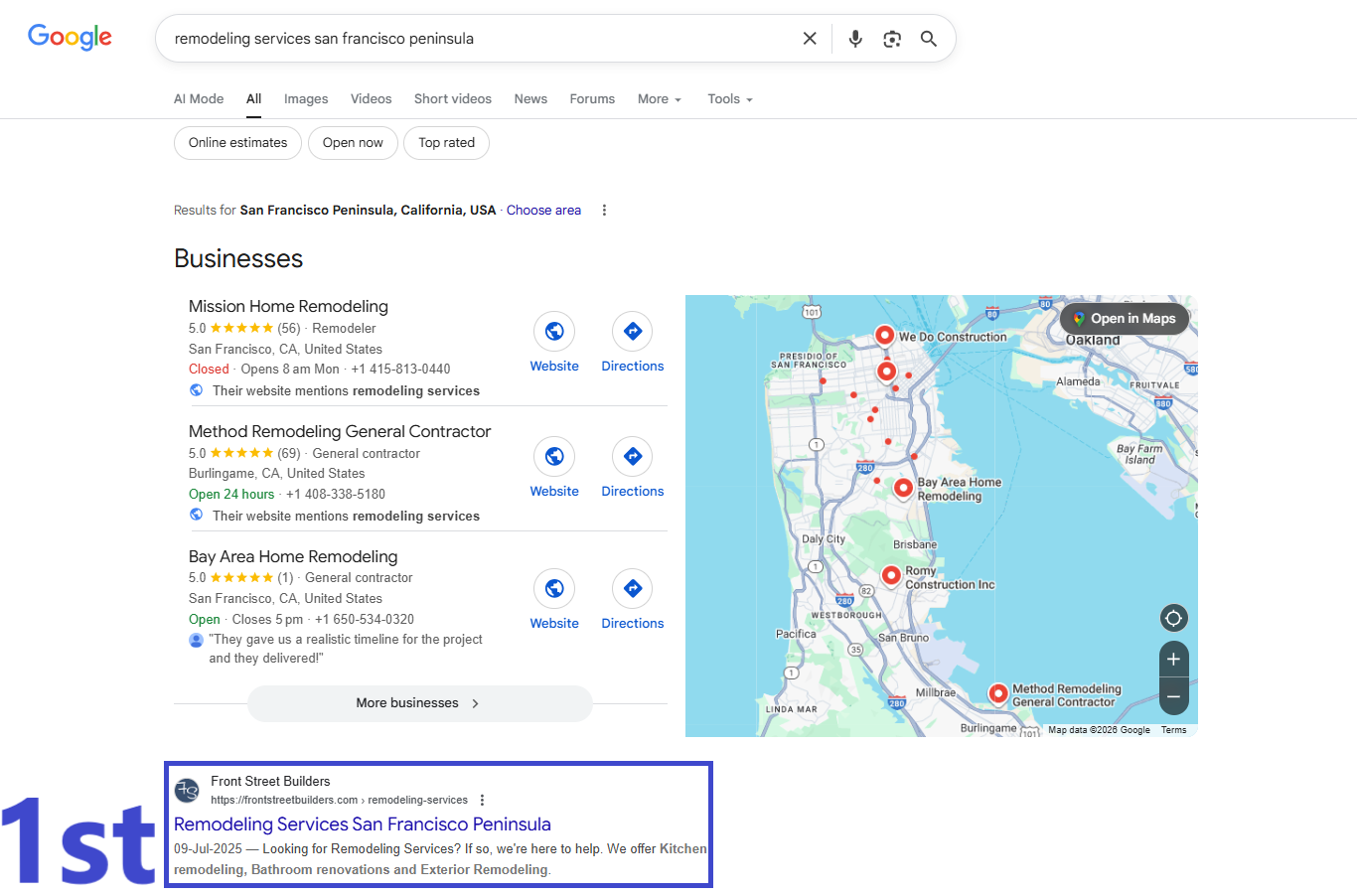This screenshot has height=896, width=1357.
Task: Toggle the Top rated filter chip
Action: click(446, 143)
